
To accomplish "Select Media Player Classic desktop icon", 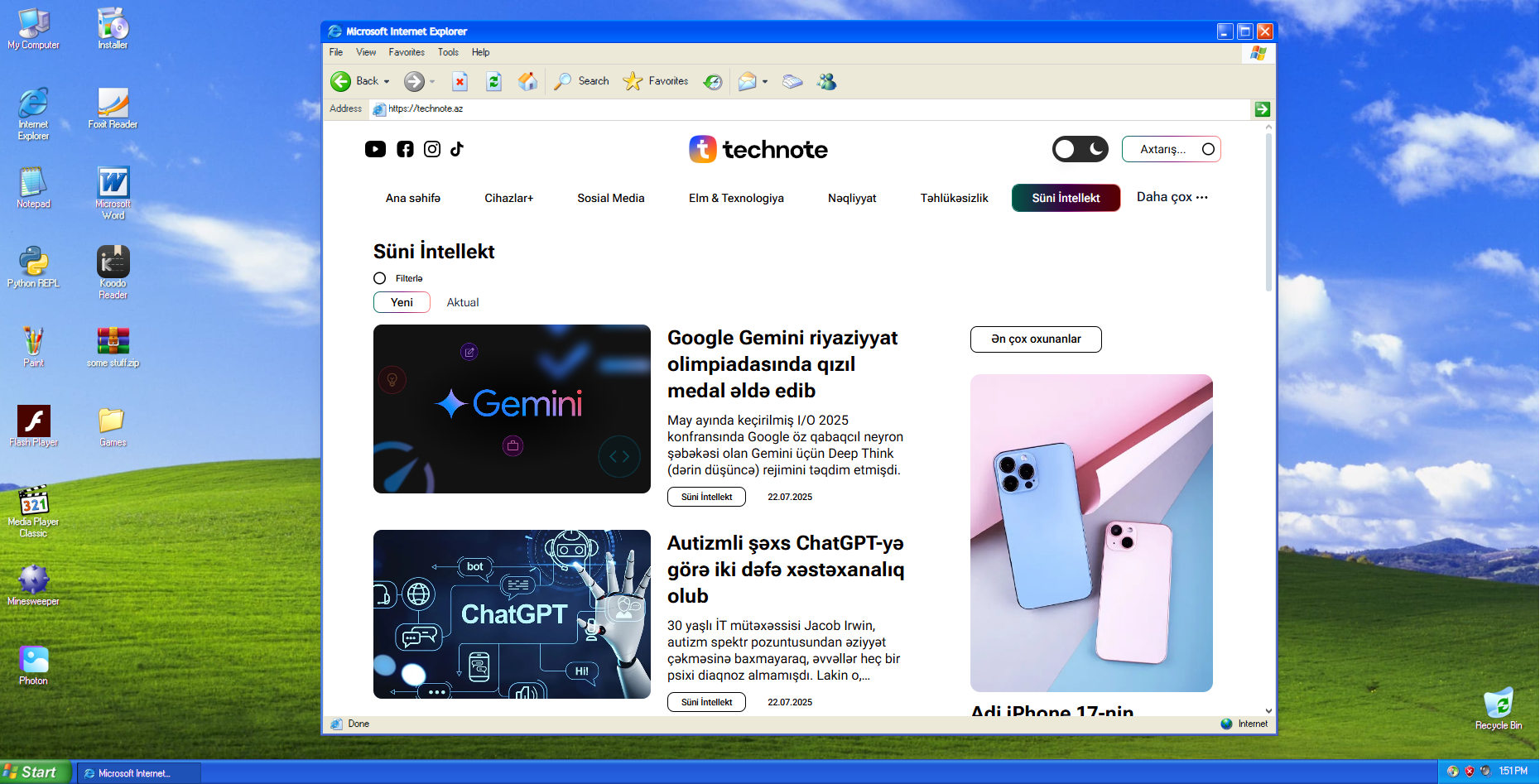I will tap(33, 511).
